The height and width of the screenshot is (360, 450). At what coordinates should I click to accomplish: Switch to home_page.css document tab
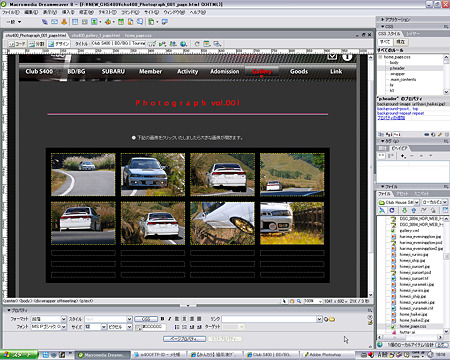[138, 35]
